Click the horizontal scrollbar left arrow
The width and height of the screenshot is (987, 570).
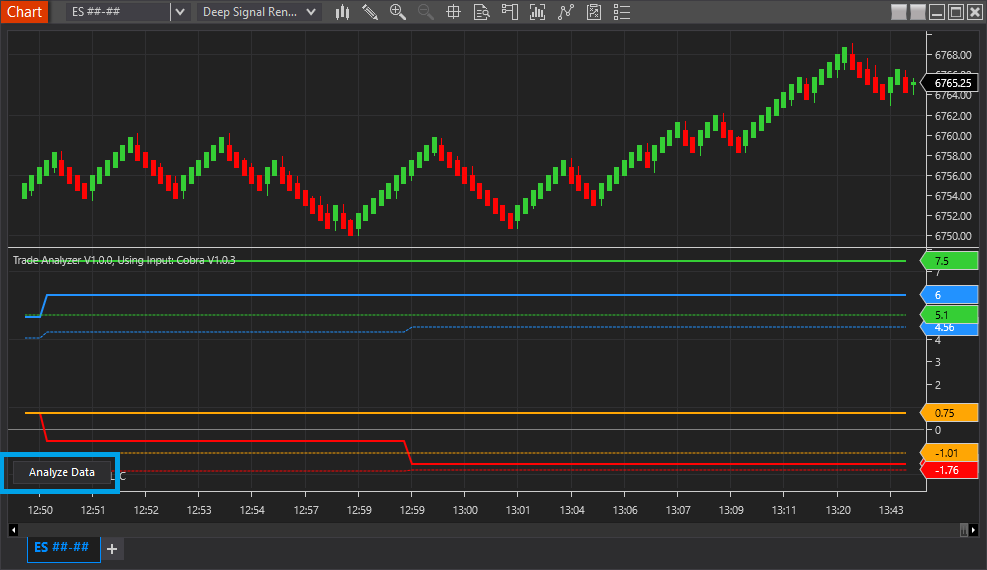point(13,529)
